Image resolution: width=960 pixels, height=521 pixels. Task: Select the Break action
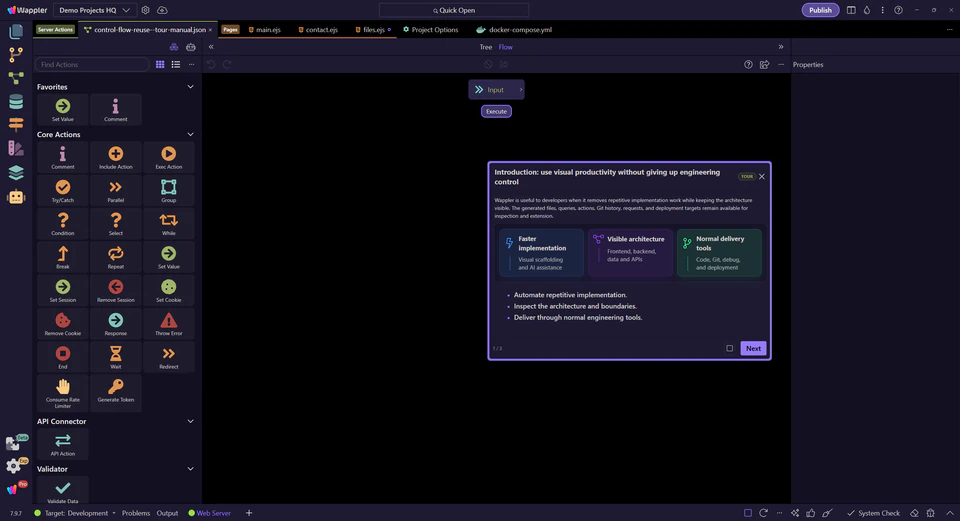62,257
